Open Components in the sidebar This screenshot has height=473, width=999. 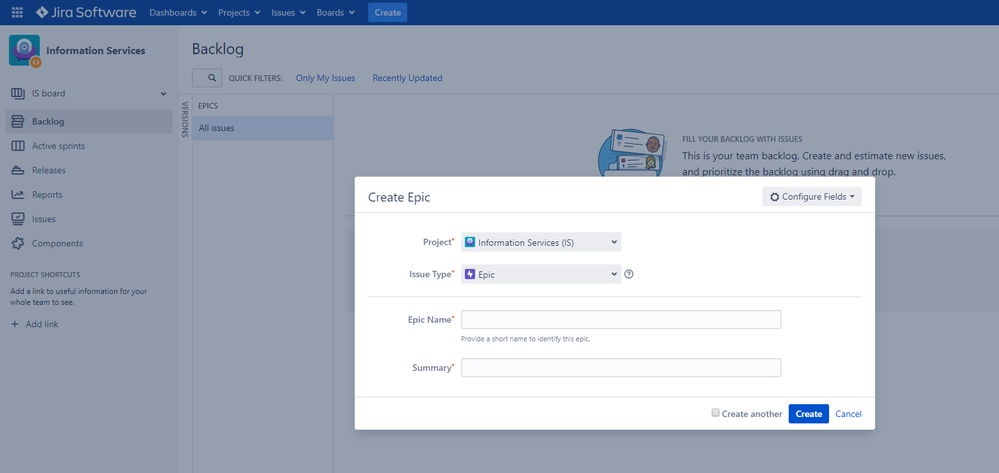pos(89,243)
